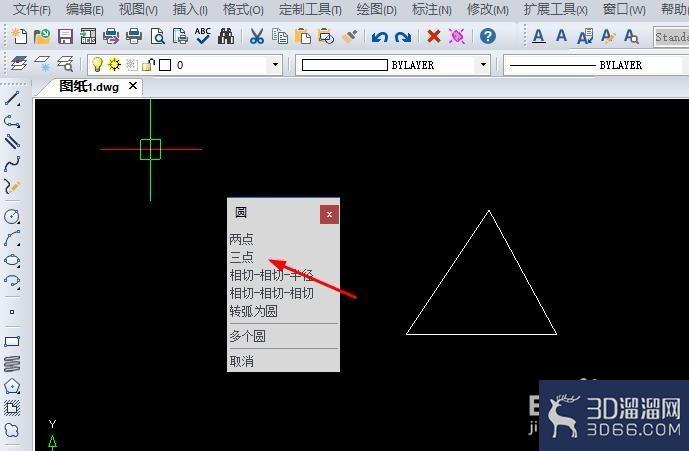Viewport: 689px width, 451px height.
Task: Open the 插入(I) menu
Action: click(x=190, y=9)
